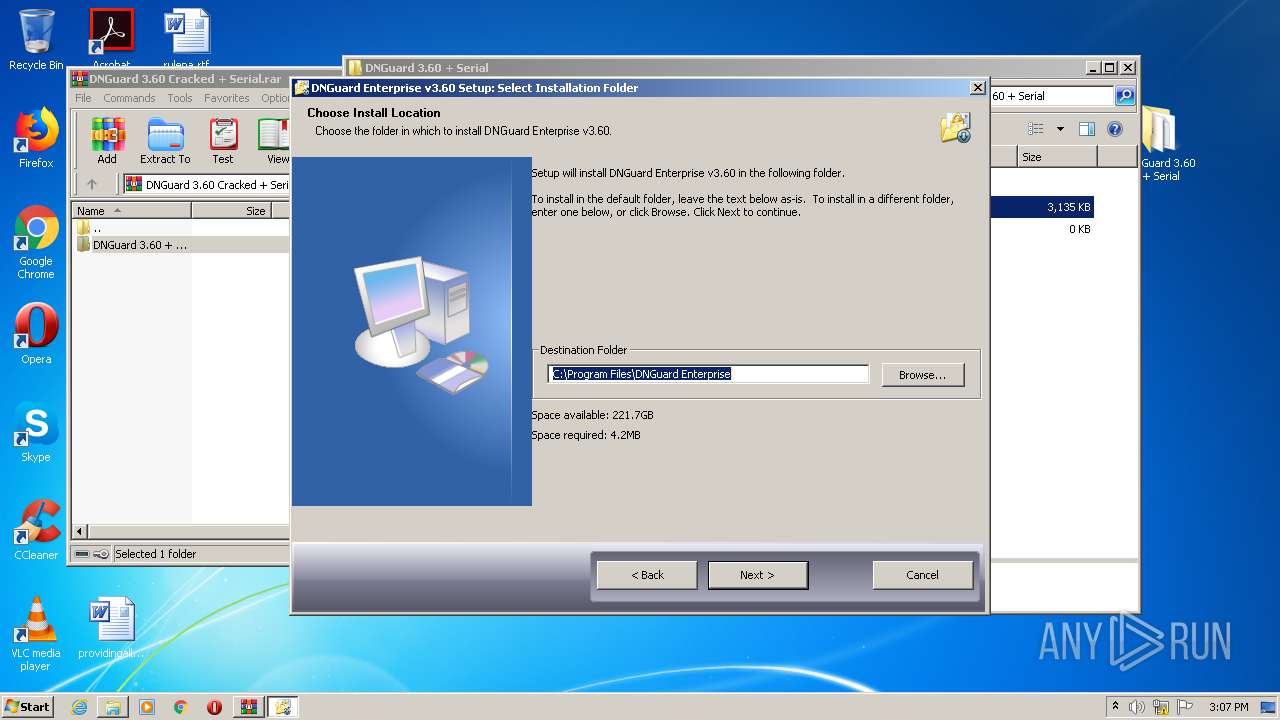Open rulepa.rtf desktop document
The image size is (1280, 720).
[186, 38]
